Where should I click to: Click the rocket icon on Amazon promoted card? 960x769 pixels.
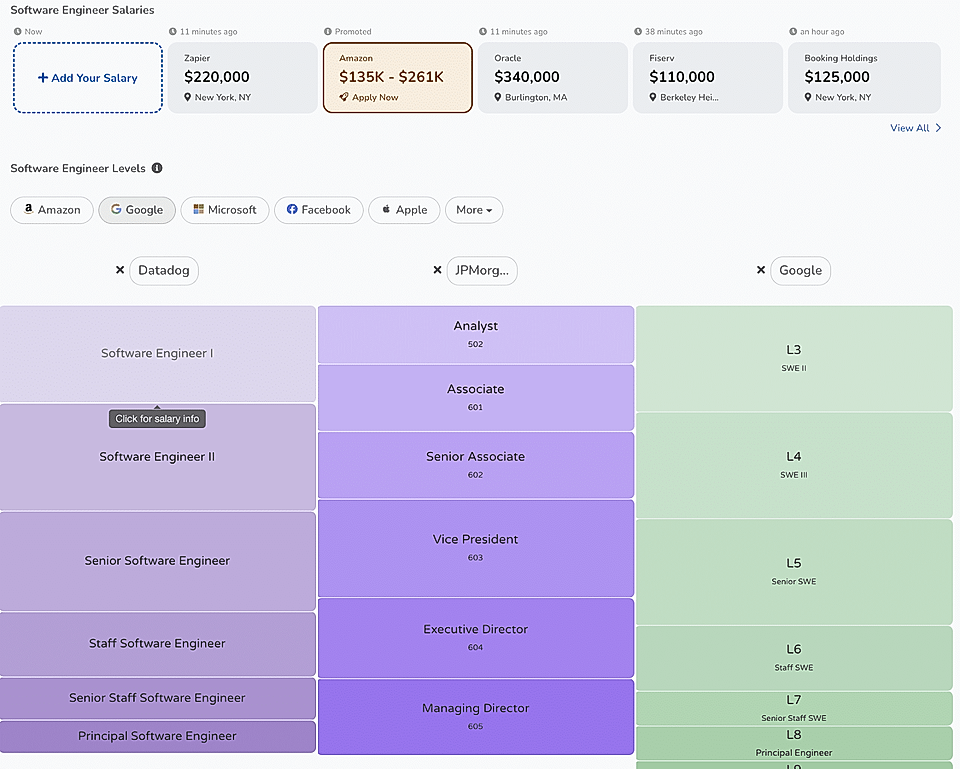[x=343, y=97]
